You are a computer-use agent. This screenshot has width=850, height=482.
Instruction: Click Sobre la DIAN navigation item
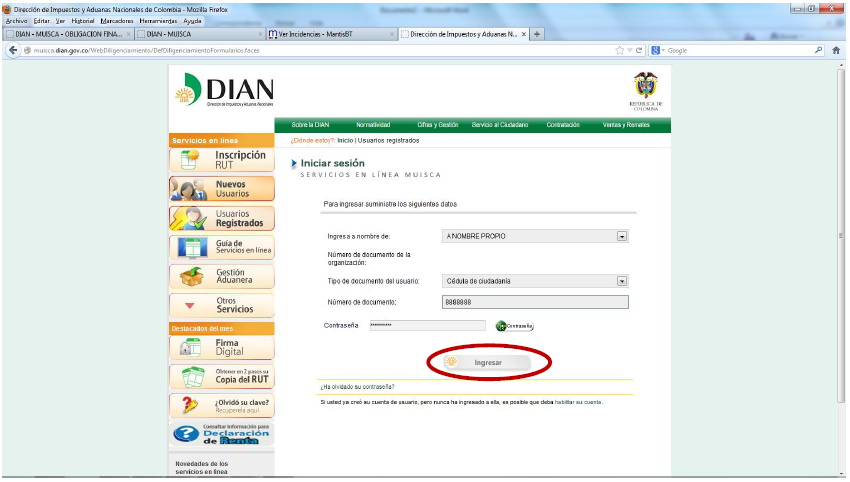310,125
